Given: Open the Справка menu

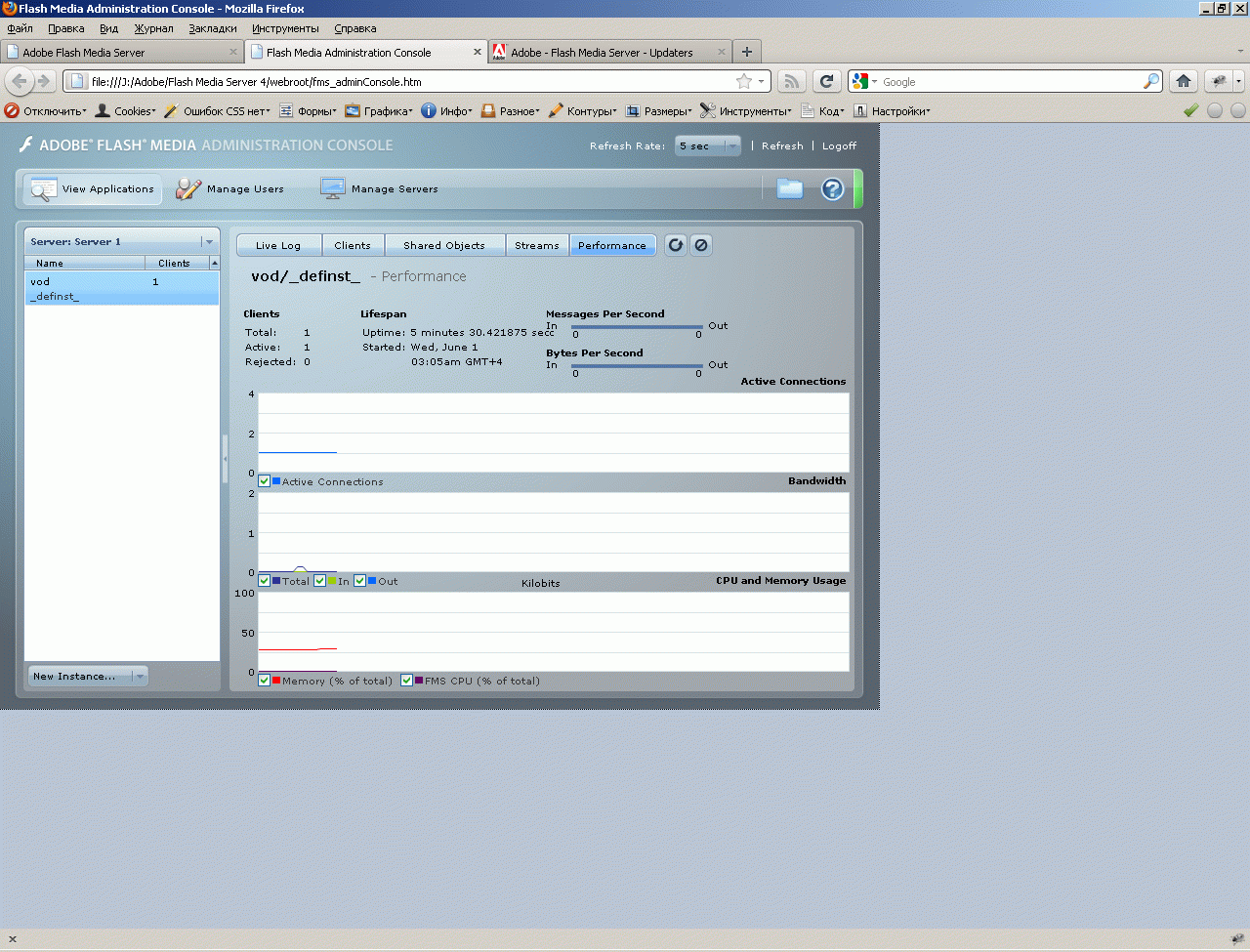Looking at the screenshot, I should coord(355,28).
